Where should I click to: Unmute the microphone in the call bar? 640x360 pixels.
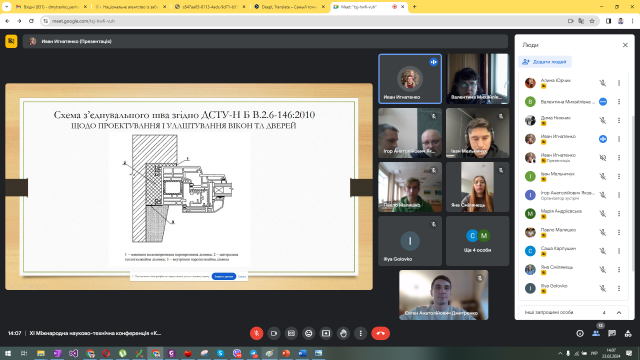(256, 333)
